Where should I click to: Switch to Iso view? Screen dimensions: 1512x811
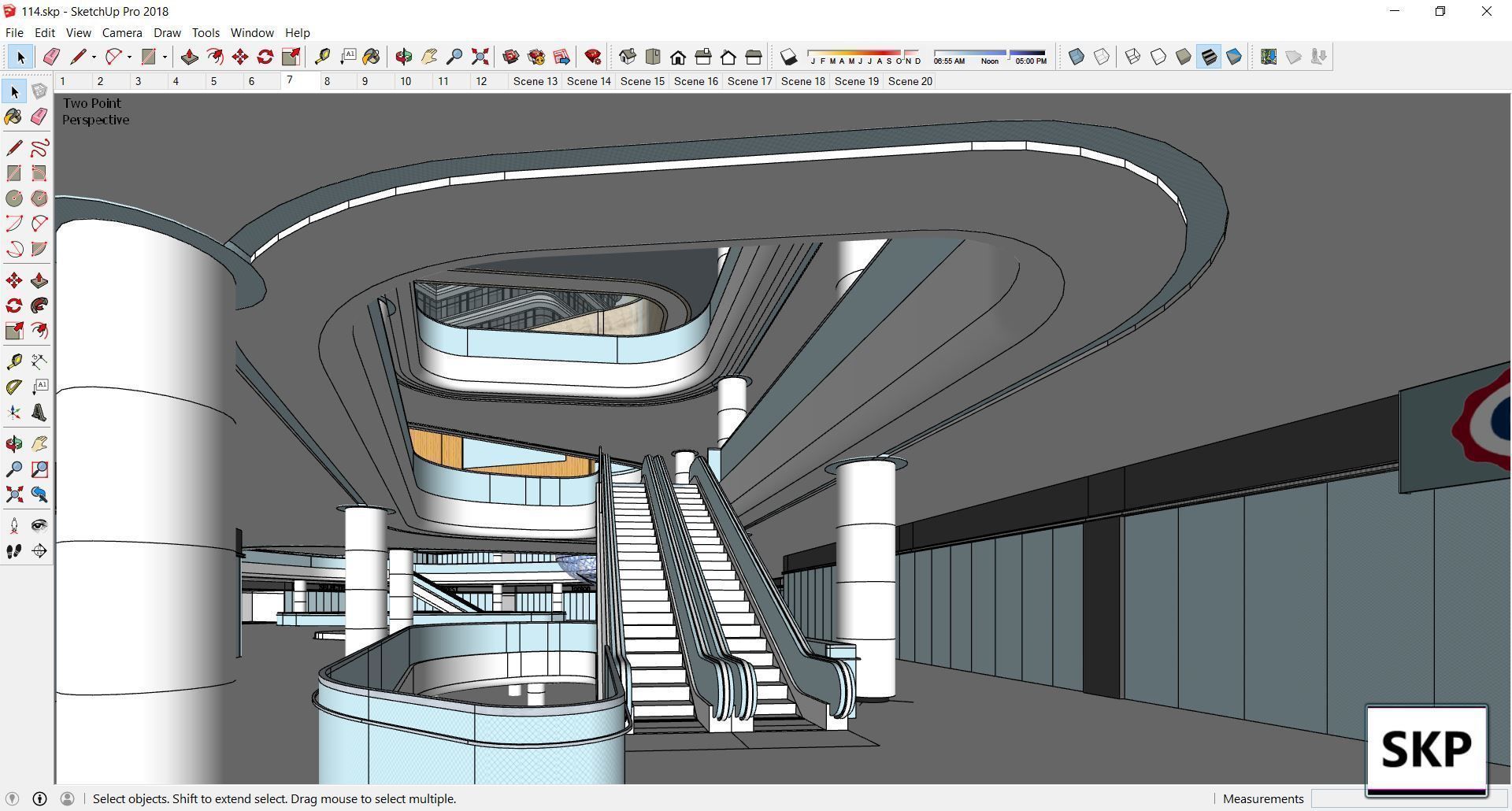point(628,57)
